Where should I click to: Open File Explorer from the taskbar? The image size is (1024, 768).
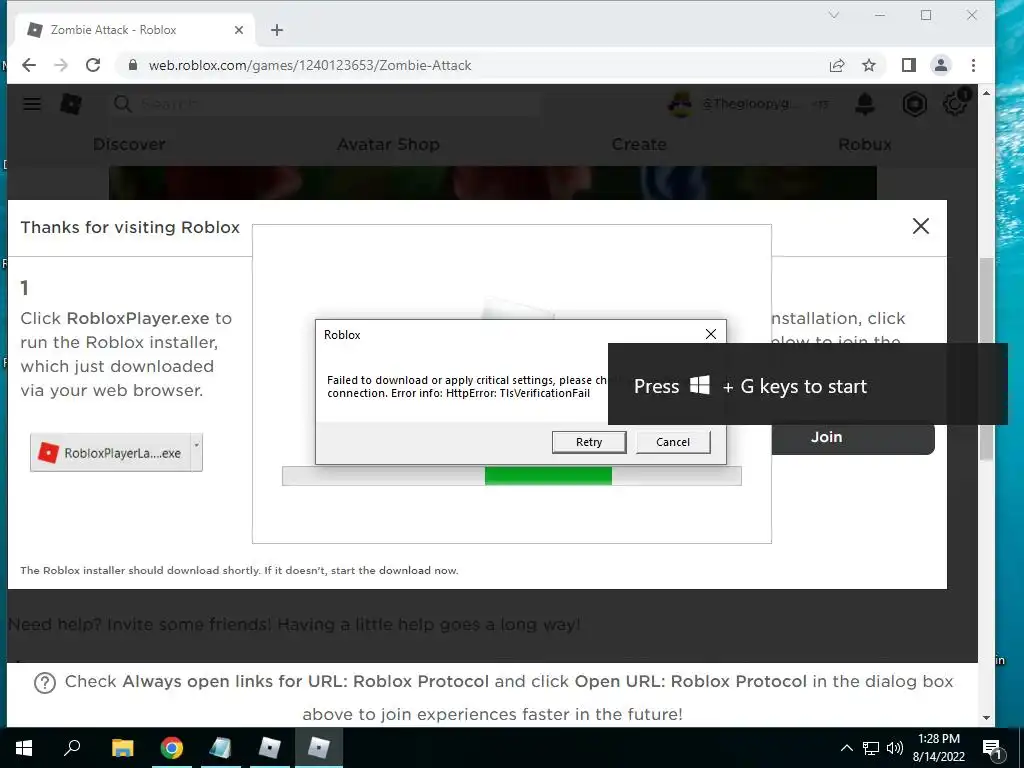(122, 748)
